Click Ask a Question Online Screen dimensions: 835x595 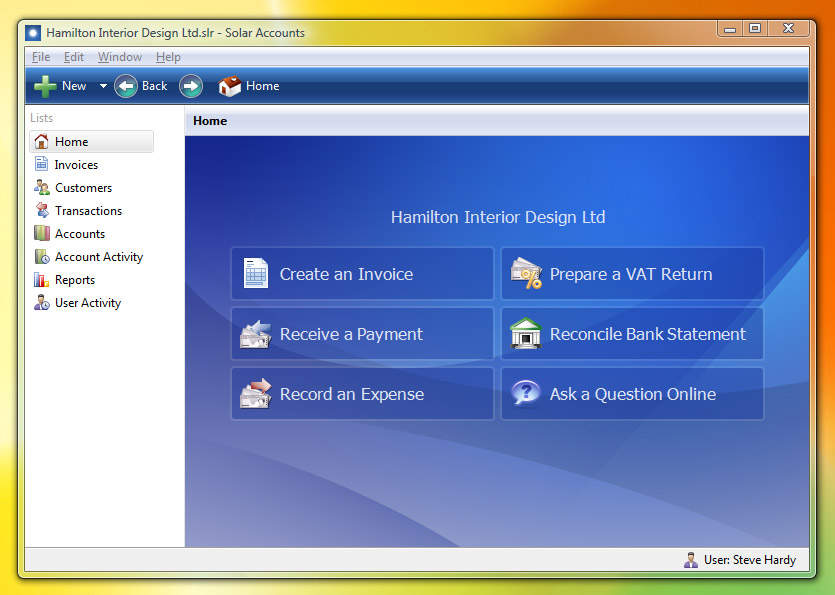click(x=632, y=394)
